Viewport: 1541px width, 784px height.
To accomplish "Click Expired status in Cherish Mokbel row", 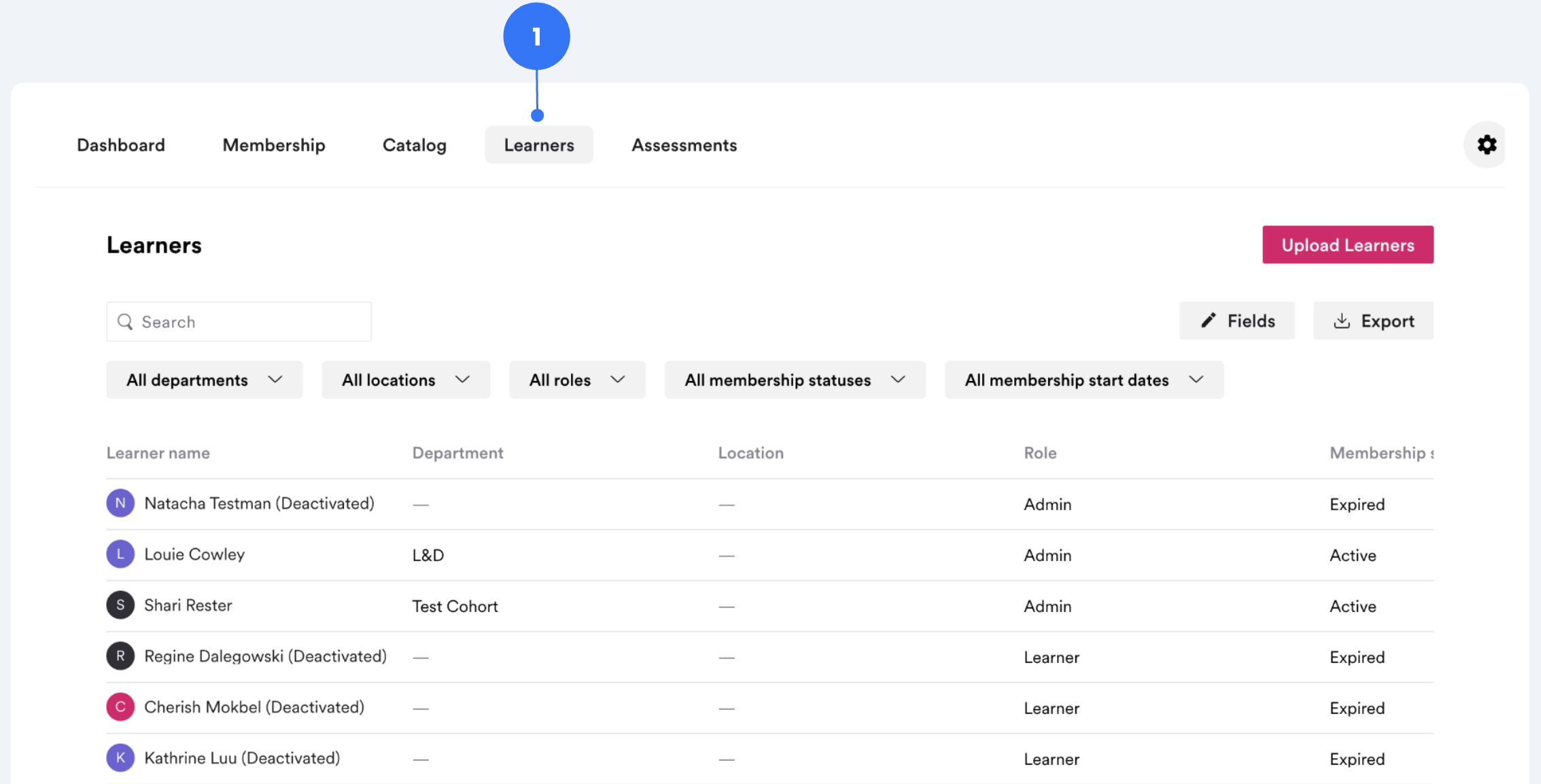I will click(1357, 708).
